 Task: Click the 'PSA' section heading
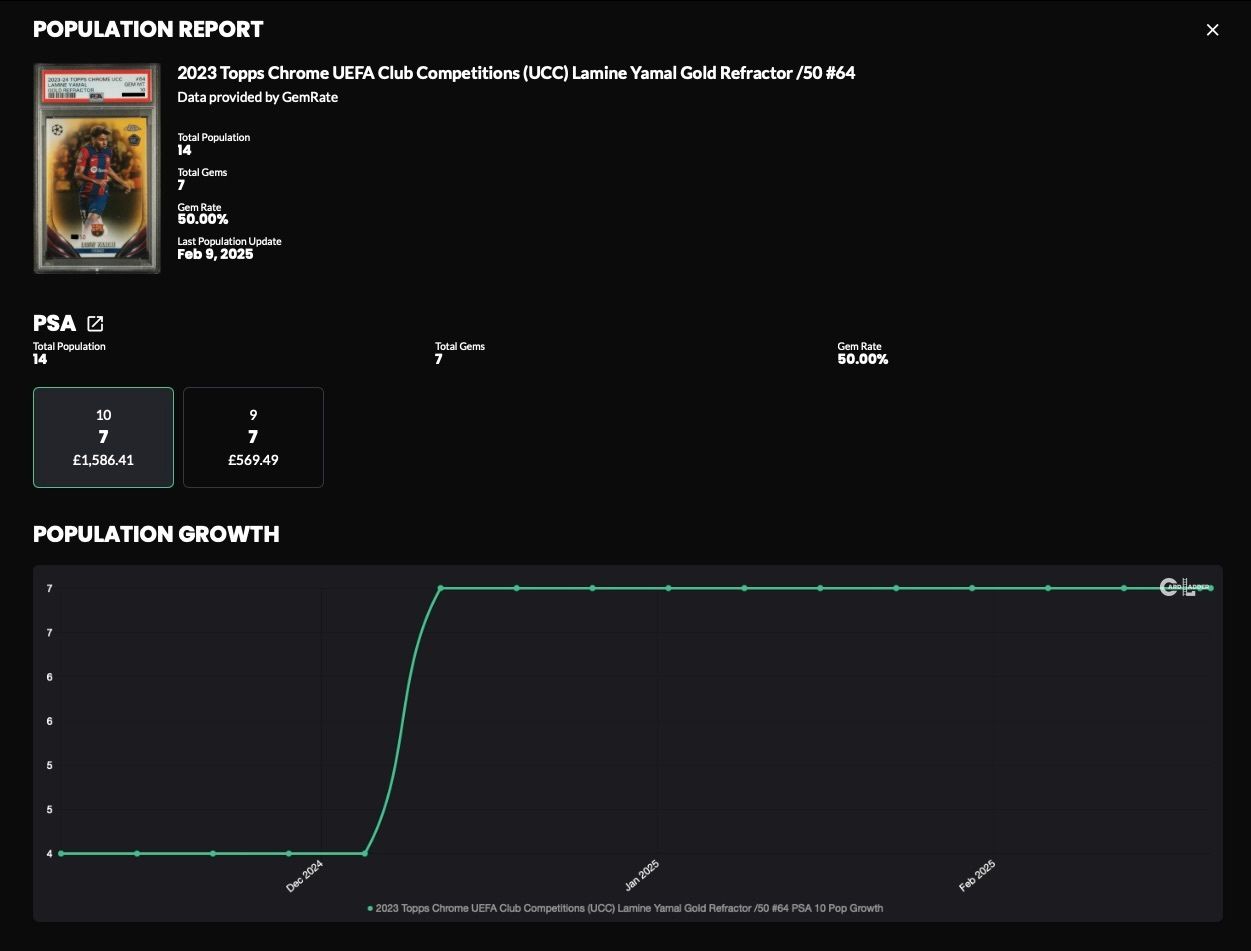click(x=54, y=323)
